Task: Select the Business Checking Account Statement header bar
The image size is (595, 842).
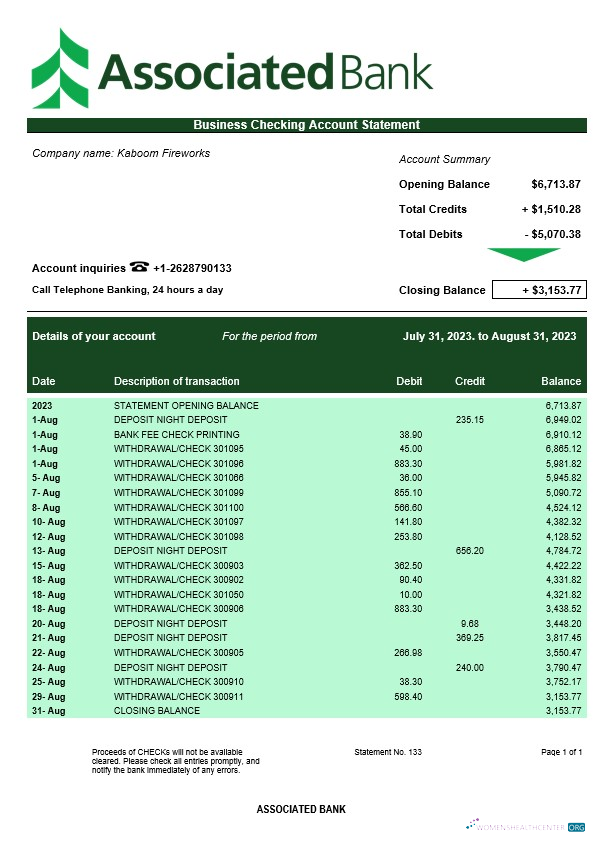Action: 307,125
